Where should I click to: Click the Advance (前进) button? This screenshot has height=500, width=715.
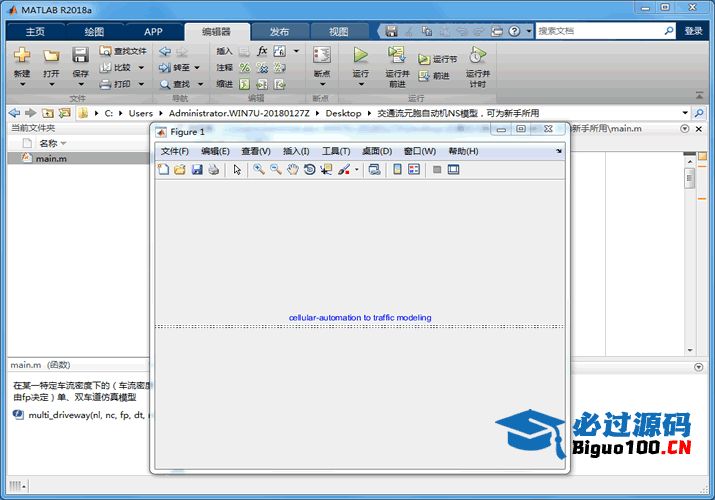point(434,76)
